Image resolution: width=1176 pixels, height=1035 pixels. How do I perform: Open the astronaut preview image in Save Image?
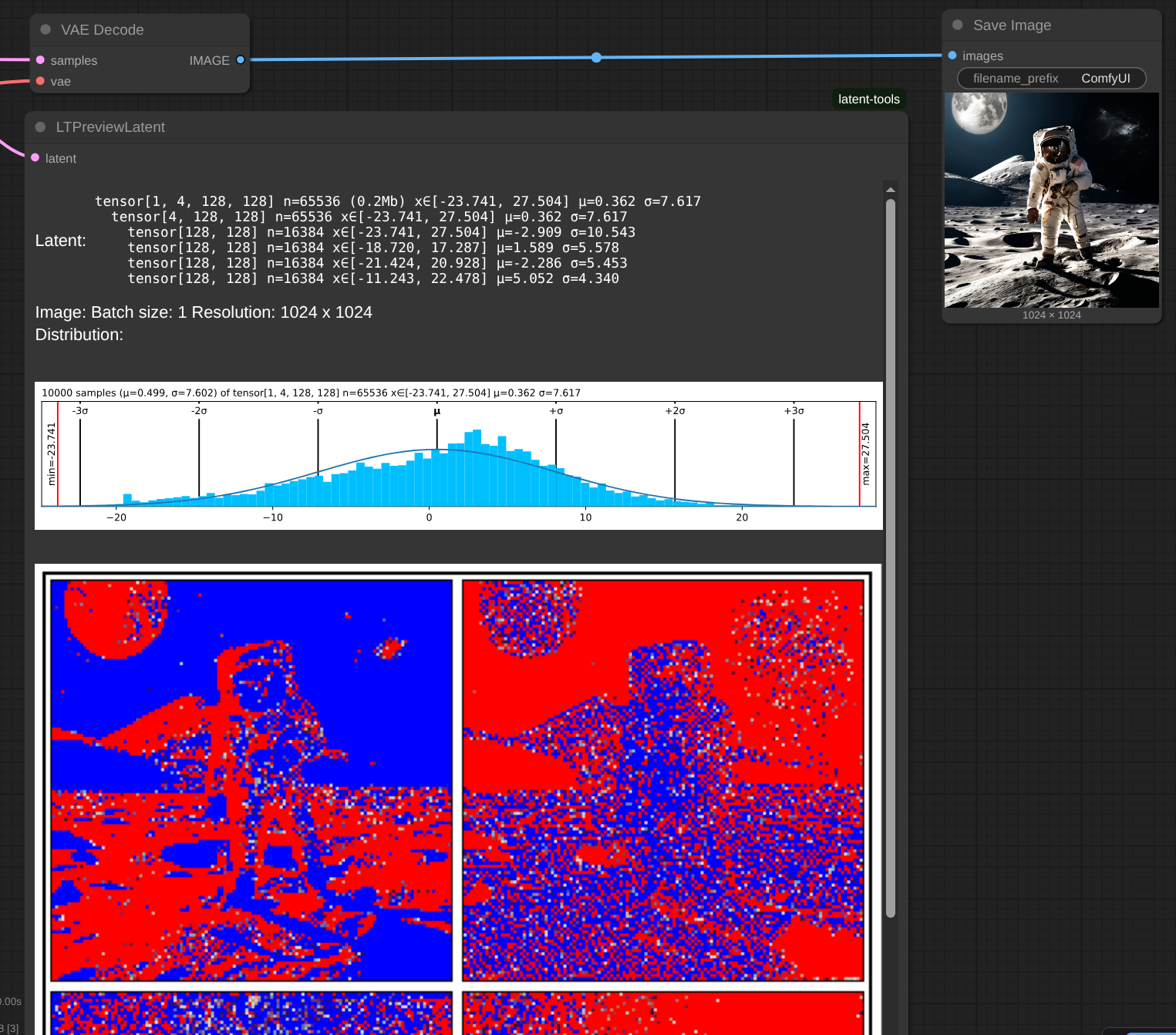1052,200
